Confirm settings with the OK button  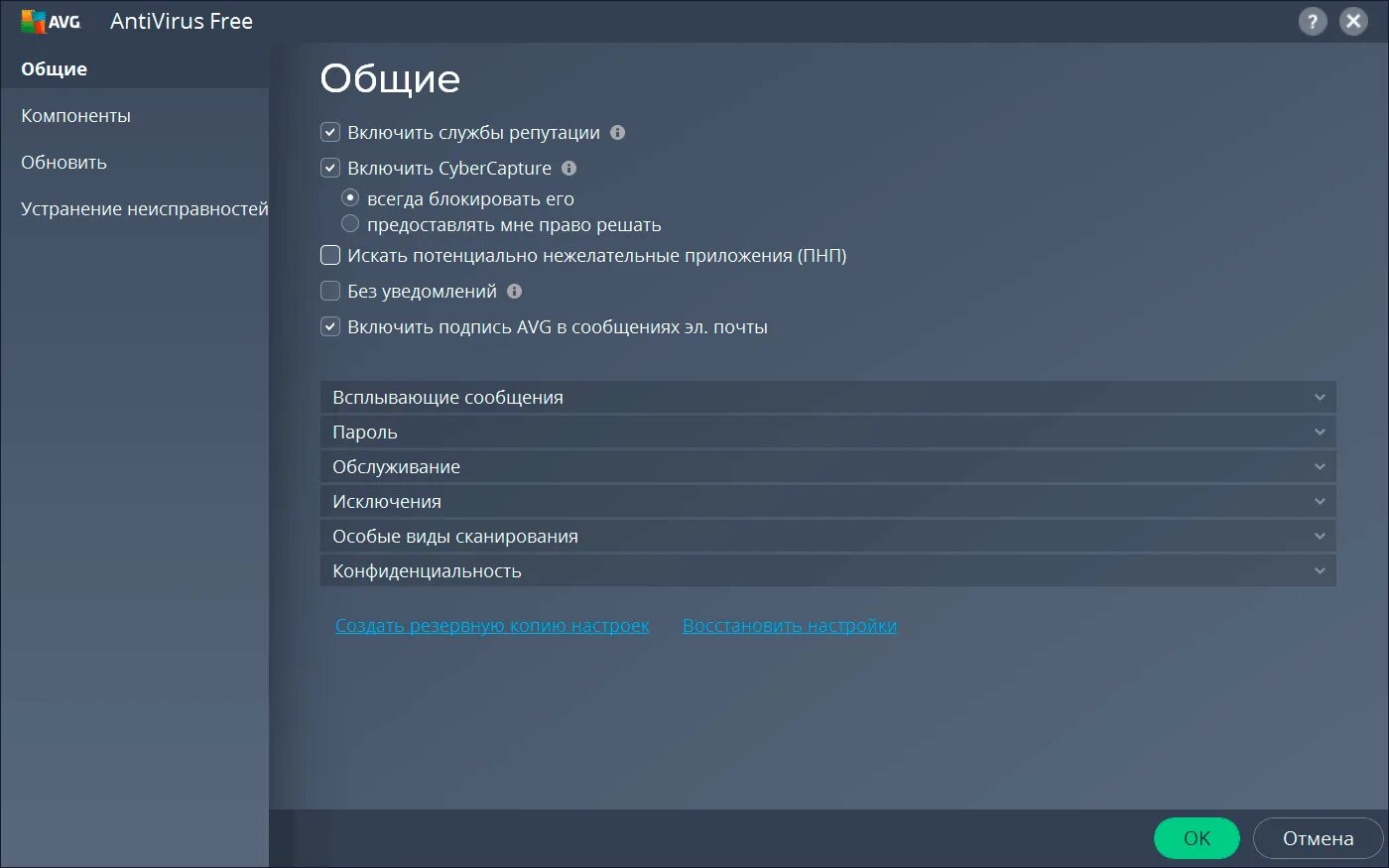coord(1197,838)
